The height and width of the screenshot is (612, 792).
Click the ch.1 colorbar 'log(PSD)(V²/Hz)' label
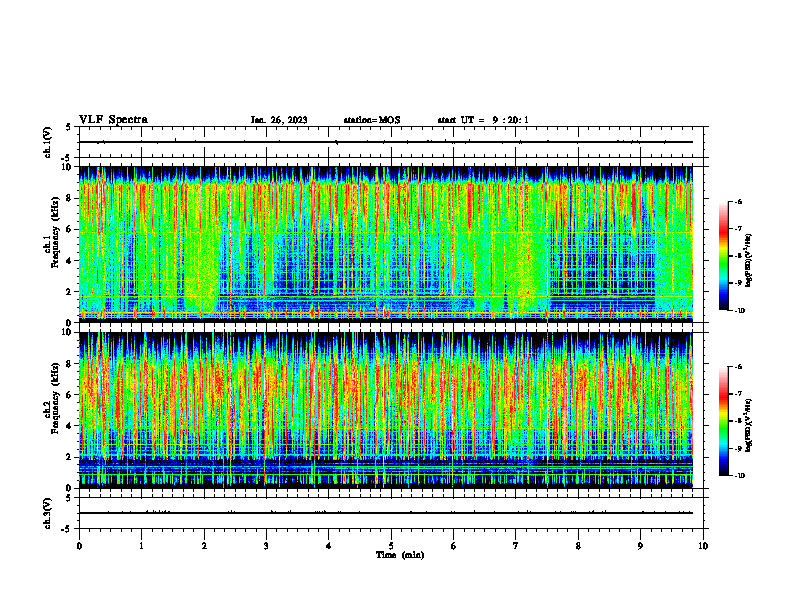point(749,260)
